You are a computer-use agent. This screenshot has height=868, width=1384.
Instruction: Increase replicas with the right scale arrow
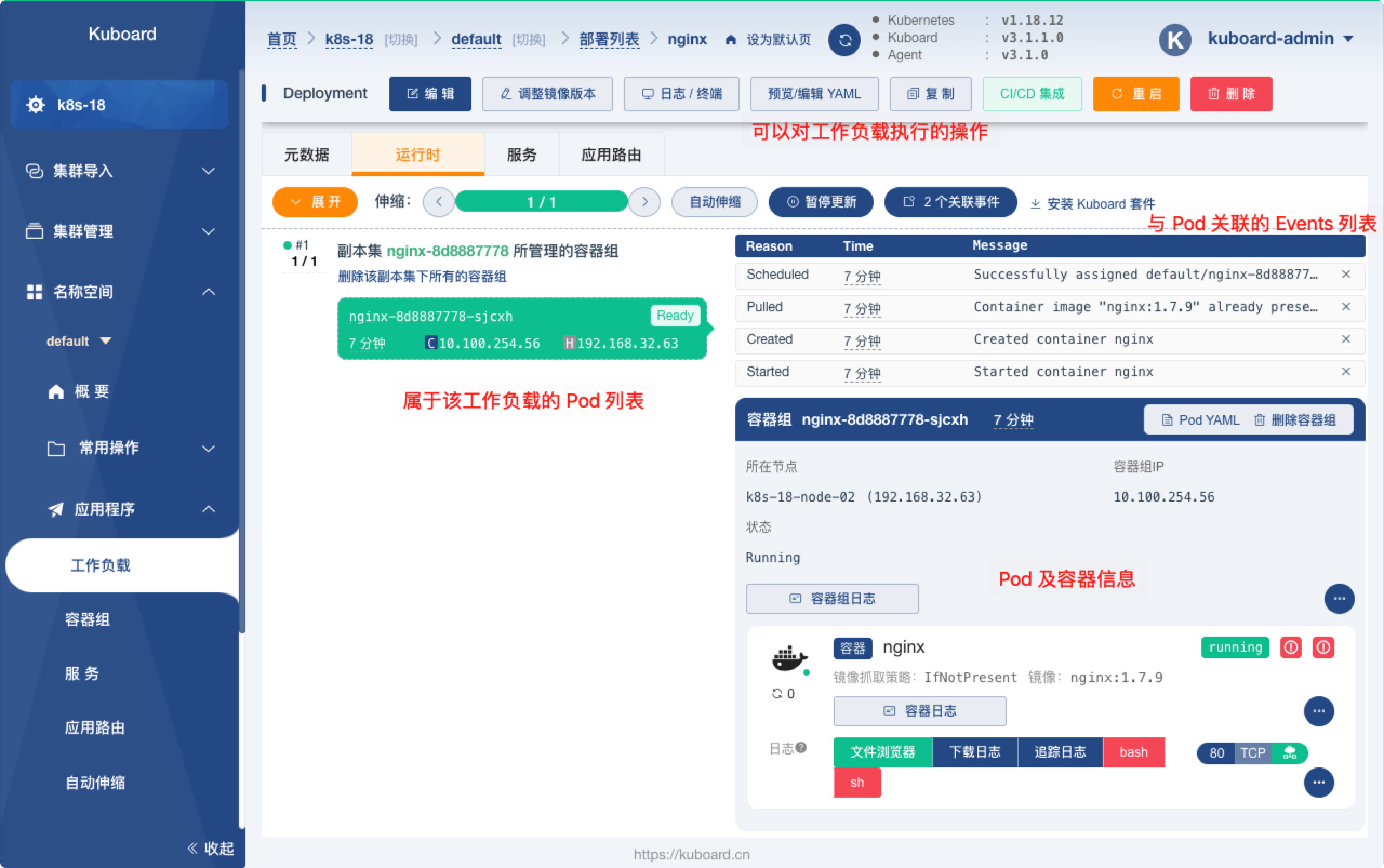[644, 202]
